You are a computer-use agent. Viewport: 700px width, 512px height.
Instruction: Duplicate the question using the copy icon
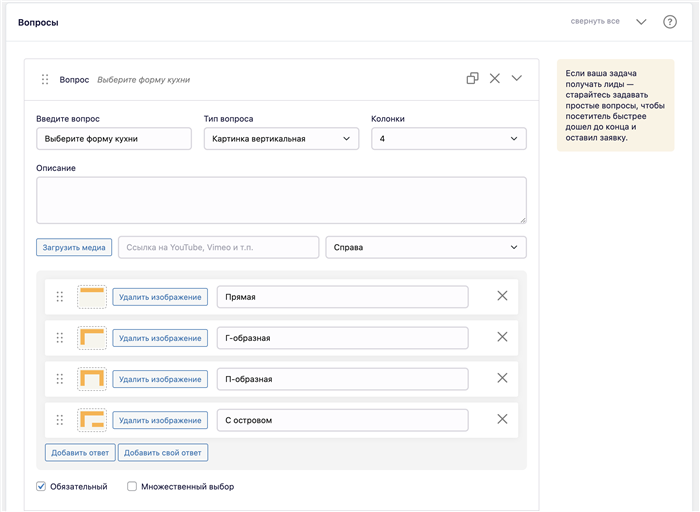[472, 79]
